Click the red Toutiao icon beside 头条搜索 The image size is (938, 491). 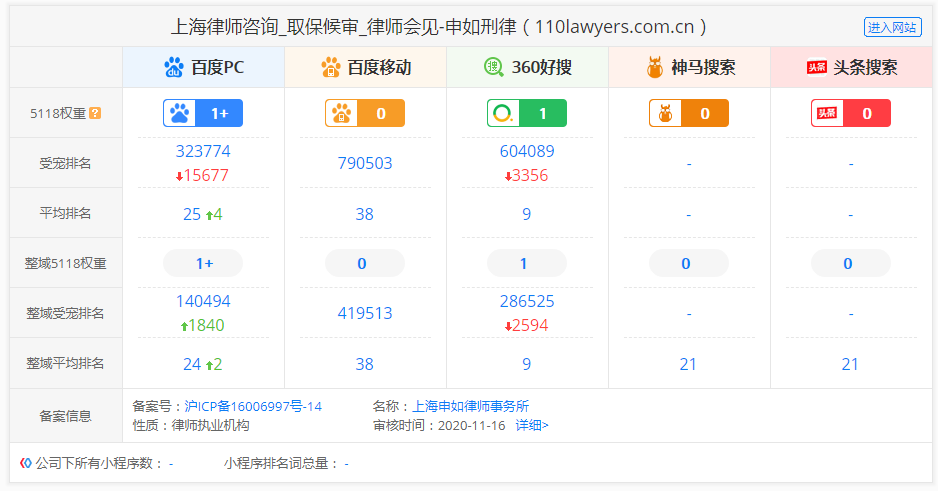817,68
